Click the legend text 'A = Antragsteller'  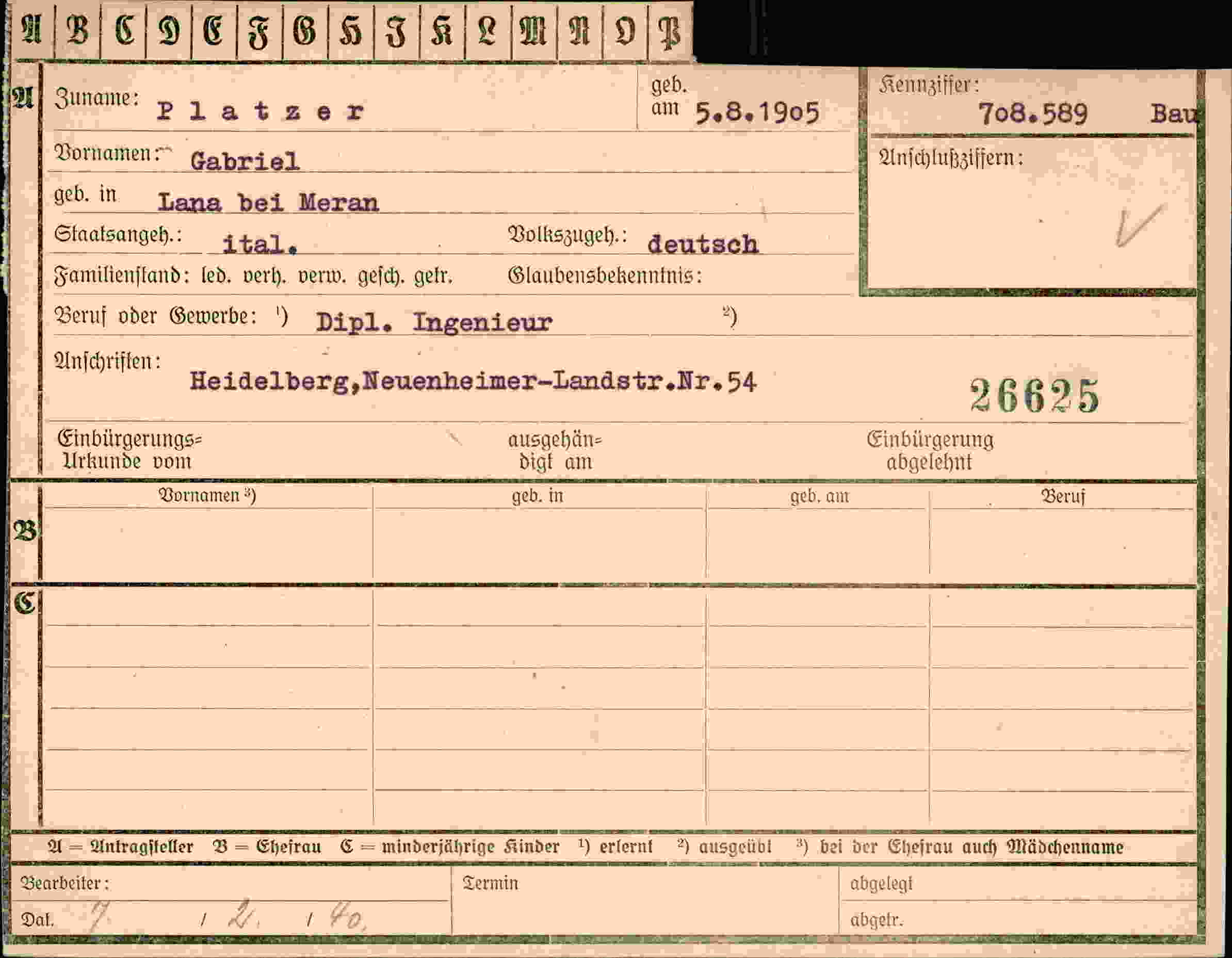(x=121, y=847)
